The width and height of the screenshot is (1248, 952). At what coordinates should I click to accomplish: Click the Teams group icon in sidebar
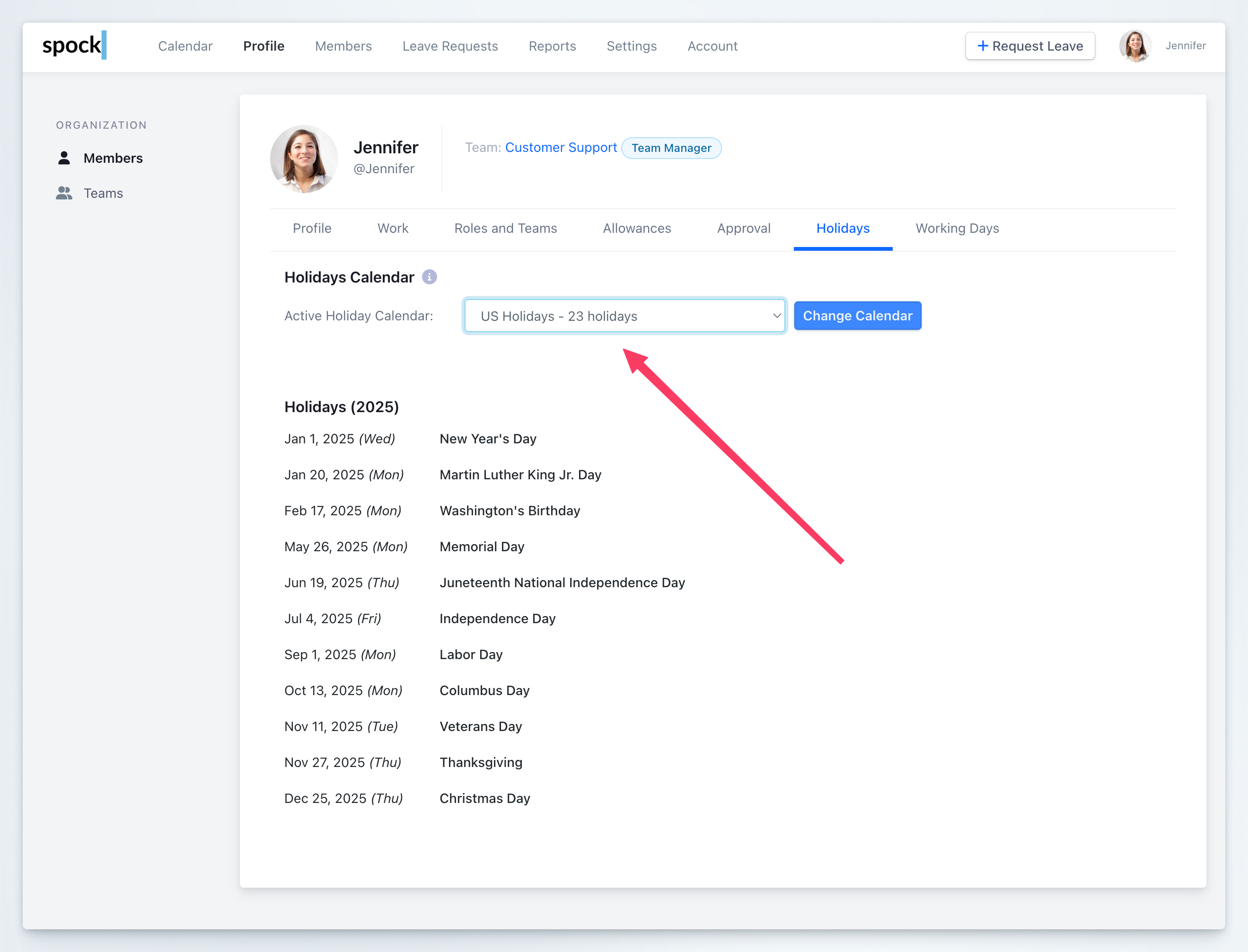pyautogui.click(x=64, y=193)
